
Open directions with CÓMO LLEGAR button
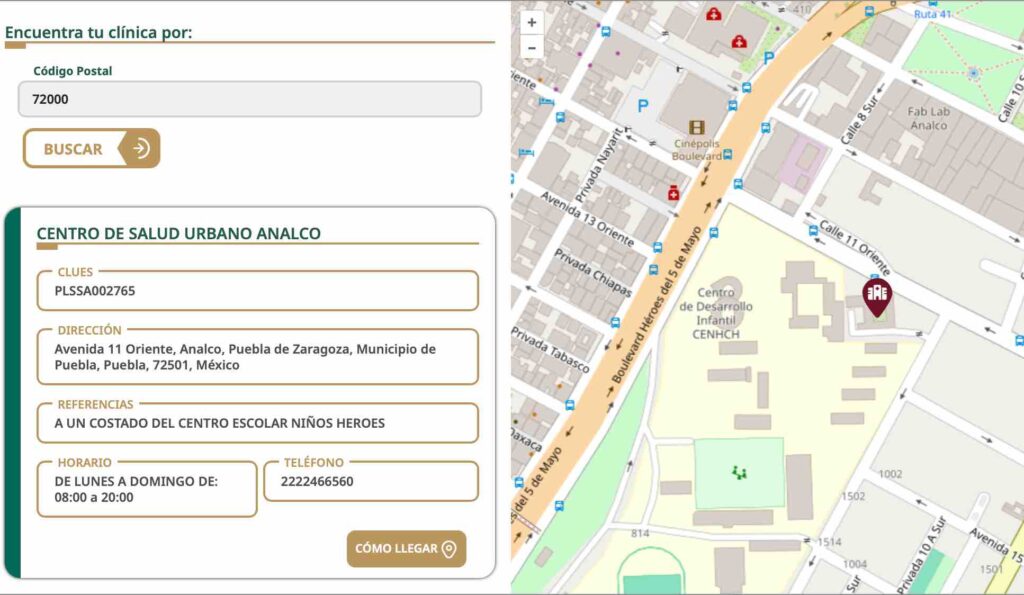tap(406, 549)
